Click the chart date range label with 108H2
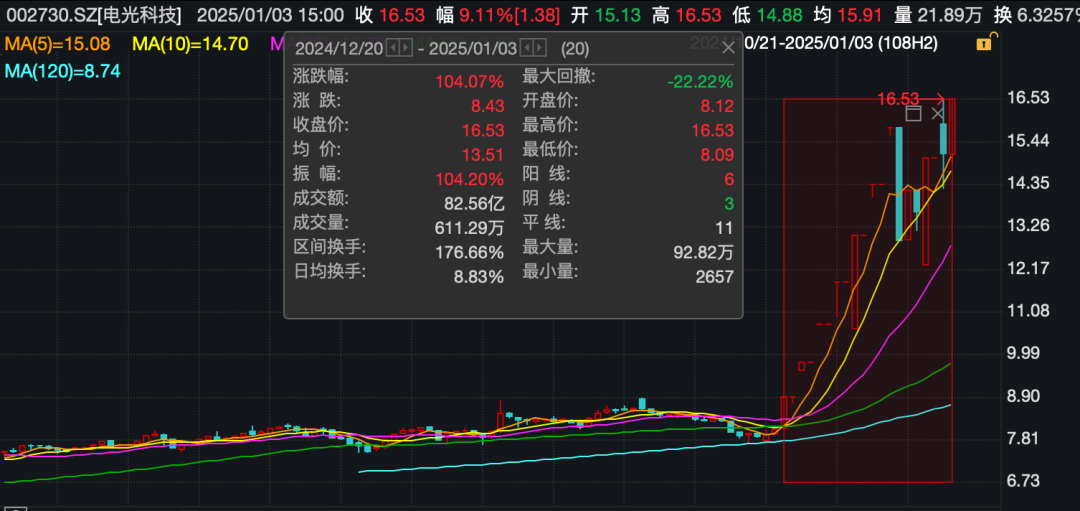The width and height of the screenshot is (1080, 511). [x=842, y=43]
